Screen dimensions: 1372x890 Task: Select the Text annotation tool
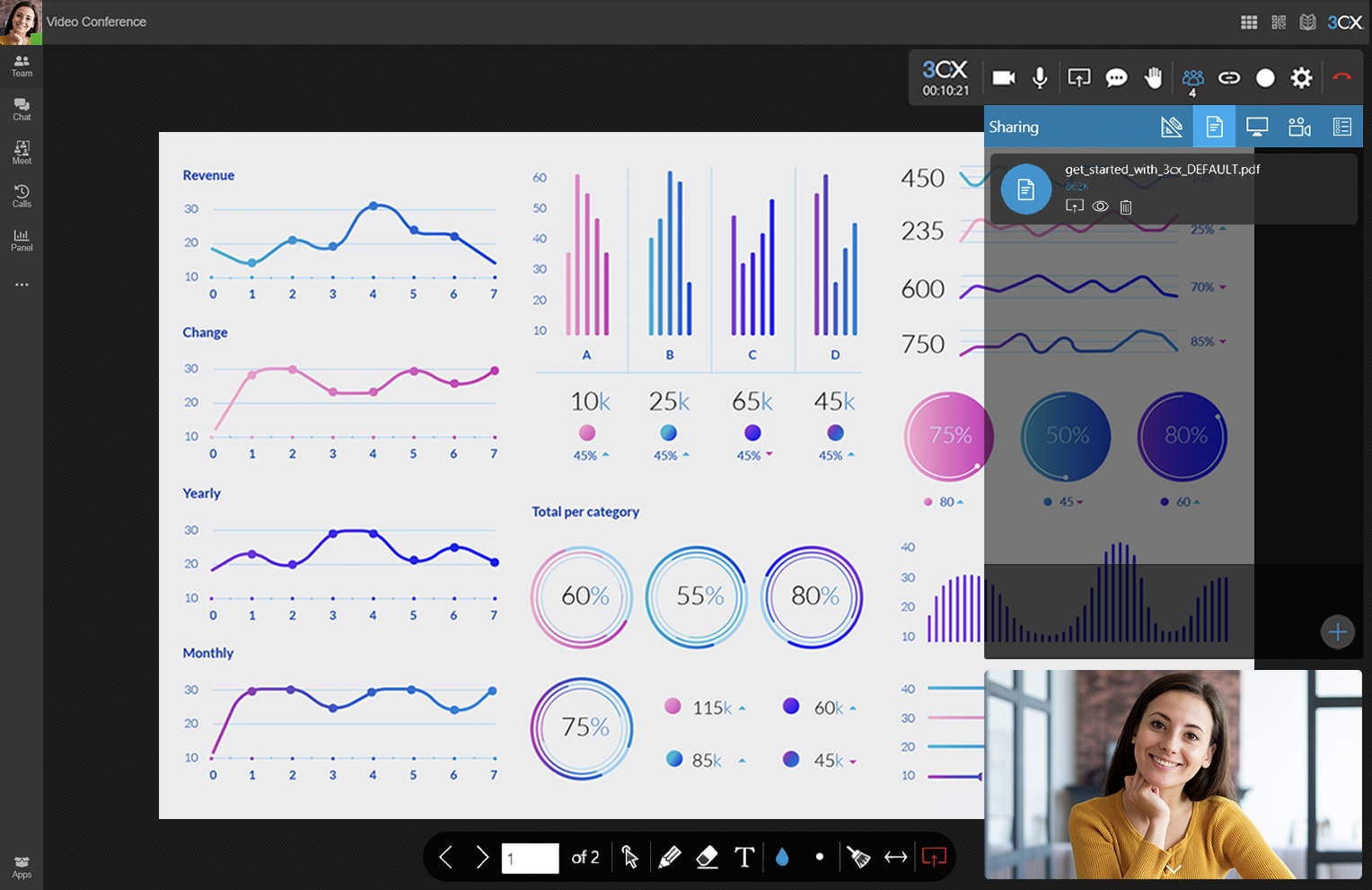click(743, 857)
